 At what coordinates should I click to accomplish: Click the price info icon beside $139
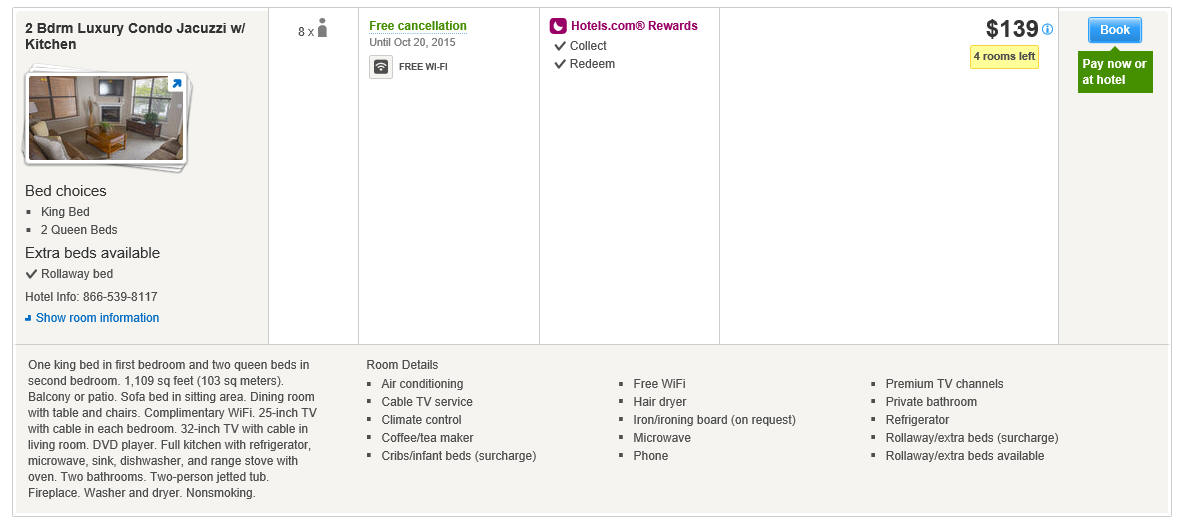1047,29
